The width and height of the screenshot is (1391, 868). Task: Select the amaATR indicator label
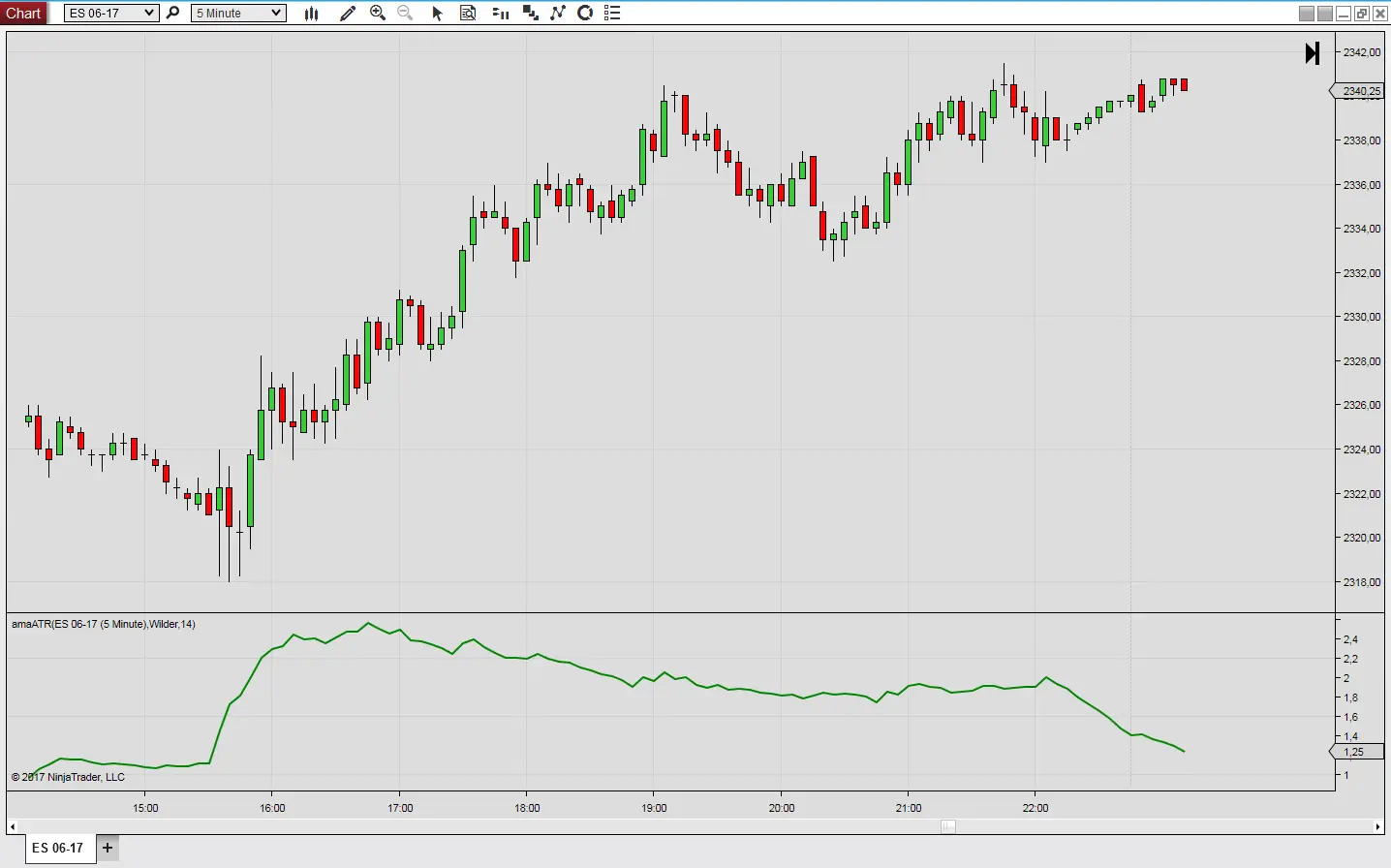(104, 624)
